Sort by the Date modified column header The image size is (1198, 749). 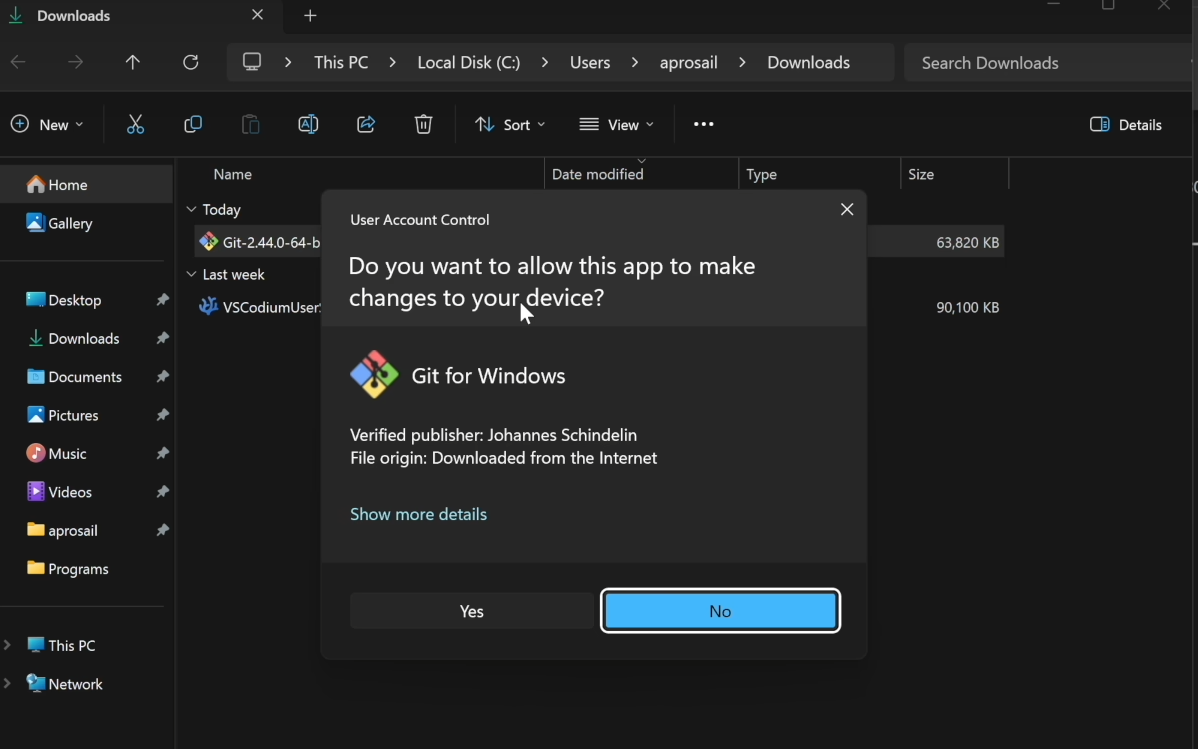pos(597,174)
